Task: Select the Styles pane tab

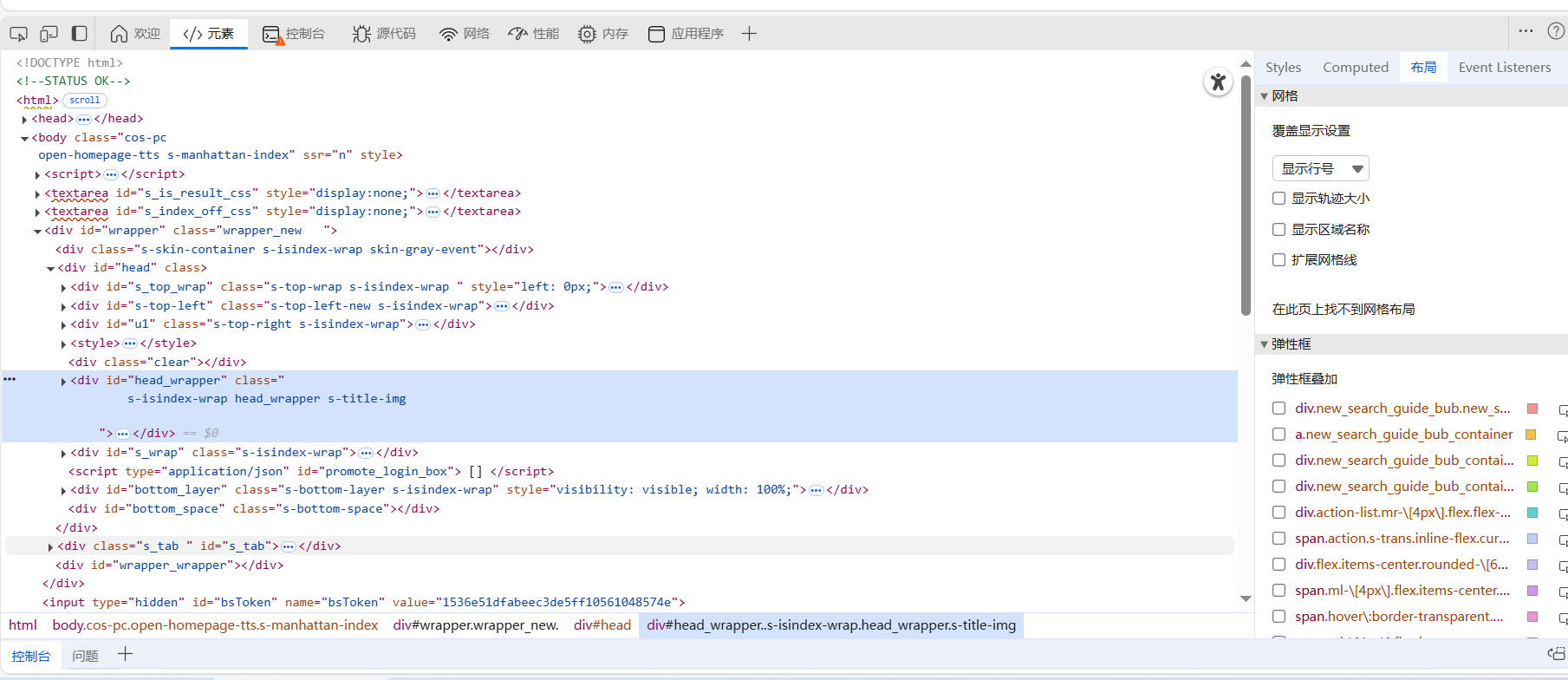Action: click(1283, 68)
